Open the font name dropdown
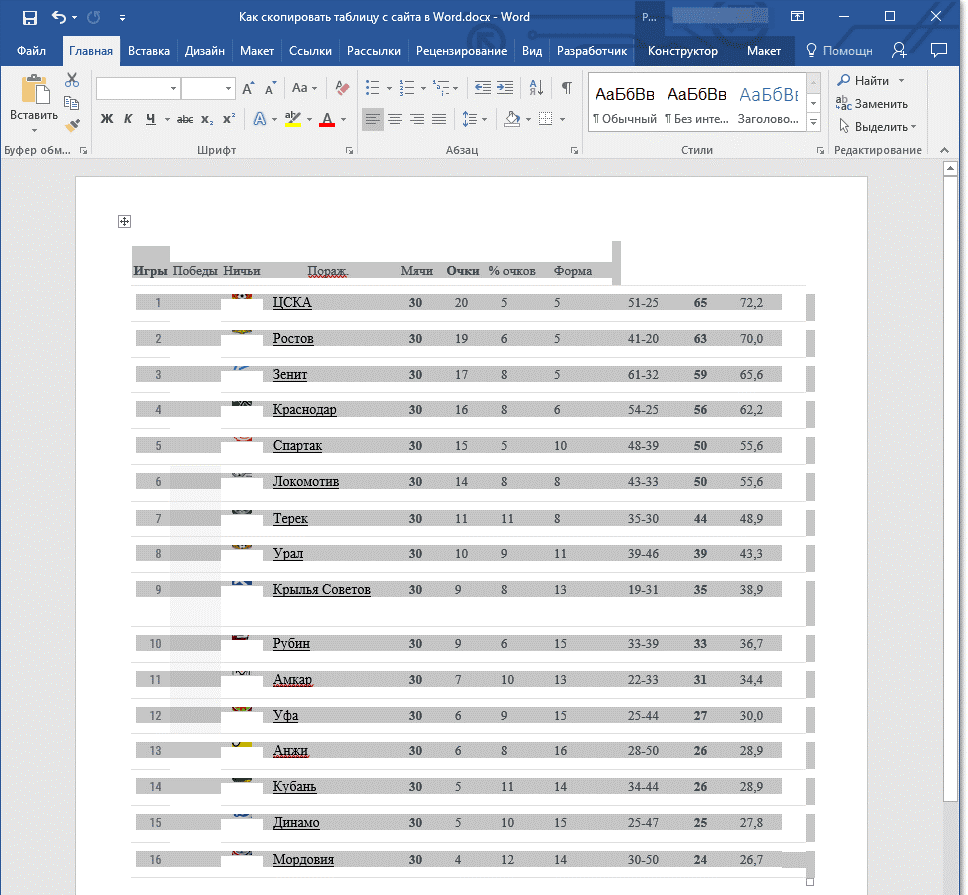The height and width of the screenshot is (895, 968). pos(173,89)
